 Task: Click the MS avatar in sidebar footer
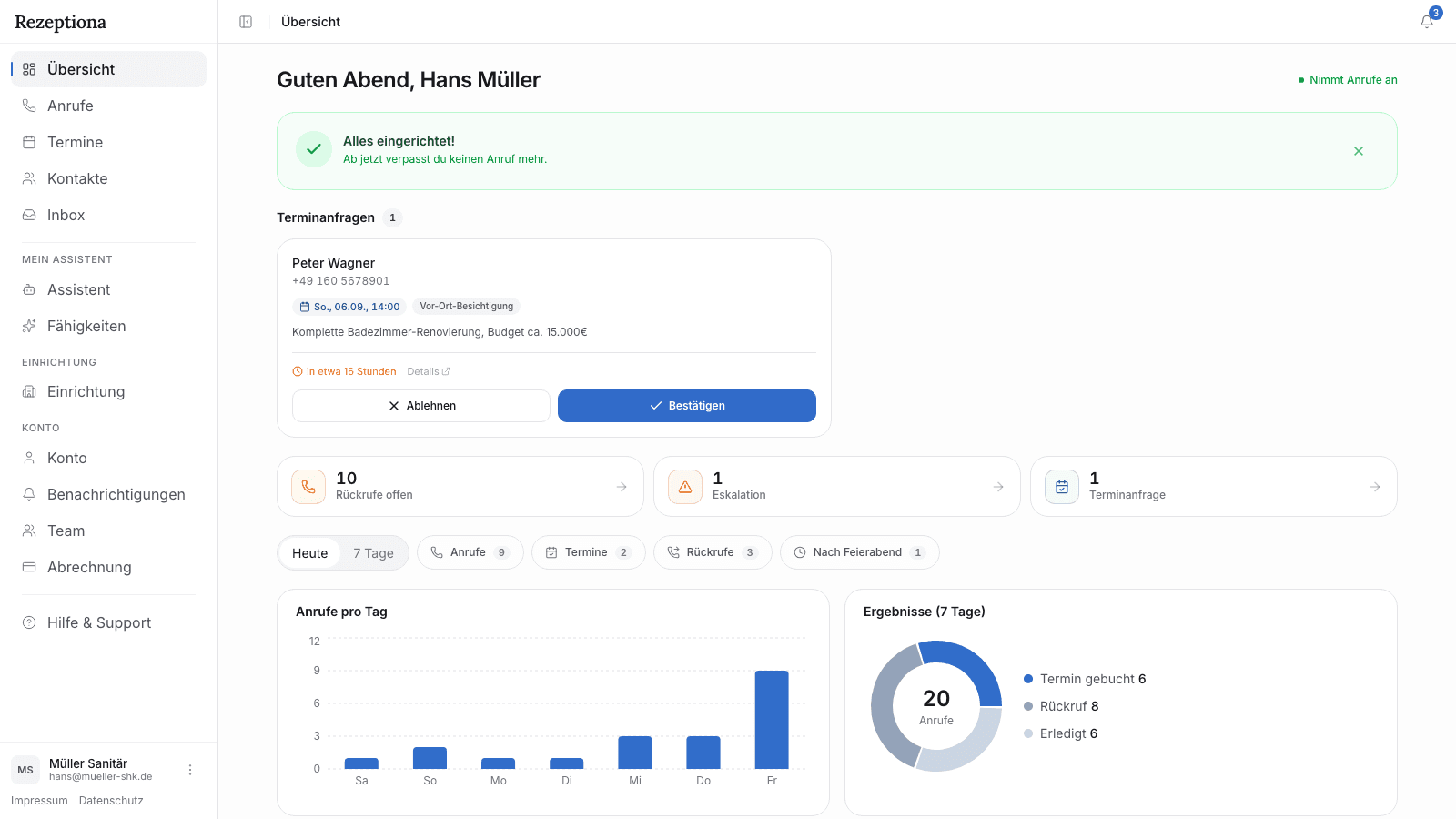(25, 770)
